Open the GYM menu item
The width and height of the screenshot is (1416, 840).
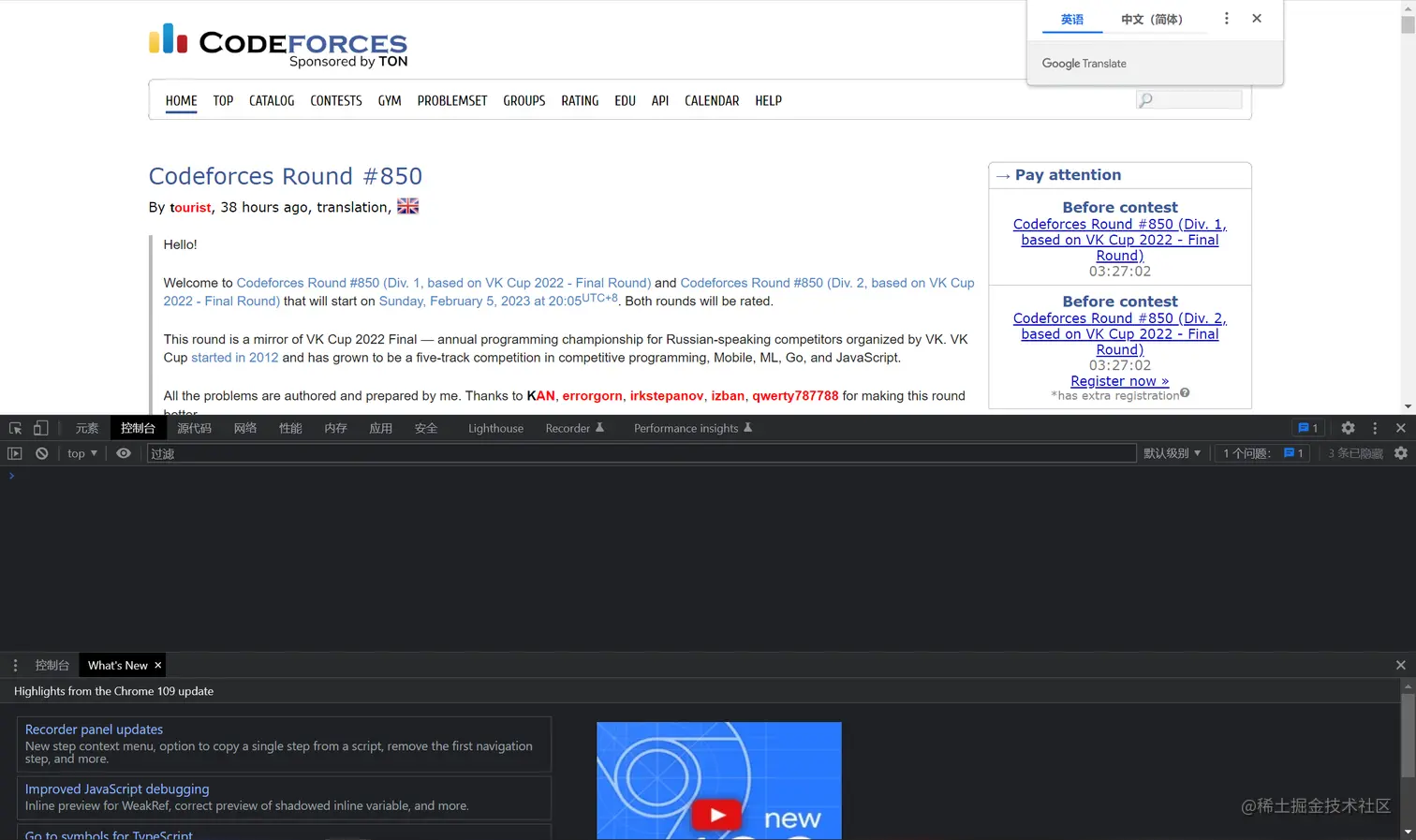[390, 100]
